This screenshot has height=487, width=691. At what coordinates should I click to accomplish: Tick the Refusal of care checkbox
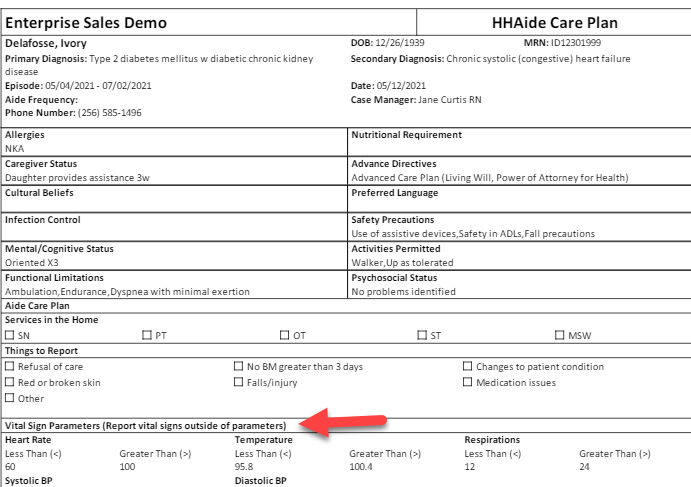click(10, 366)
